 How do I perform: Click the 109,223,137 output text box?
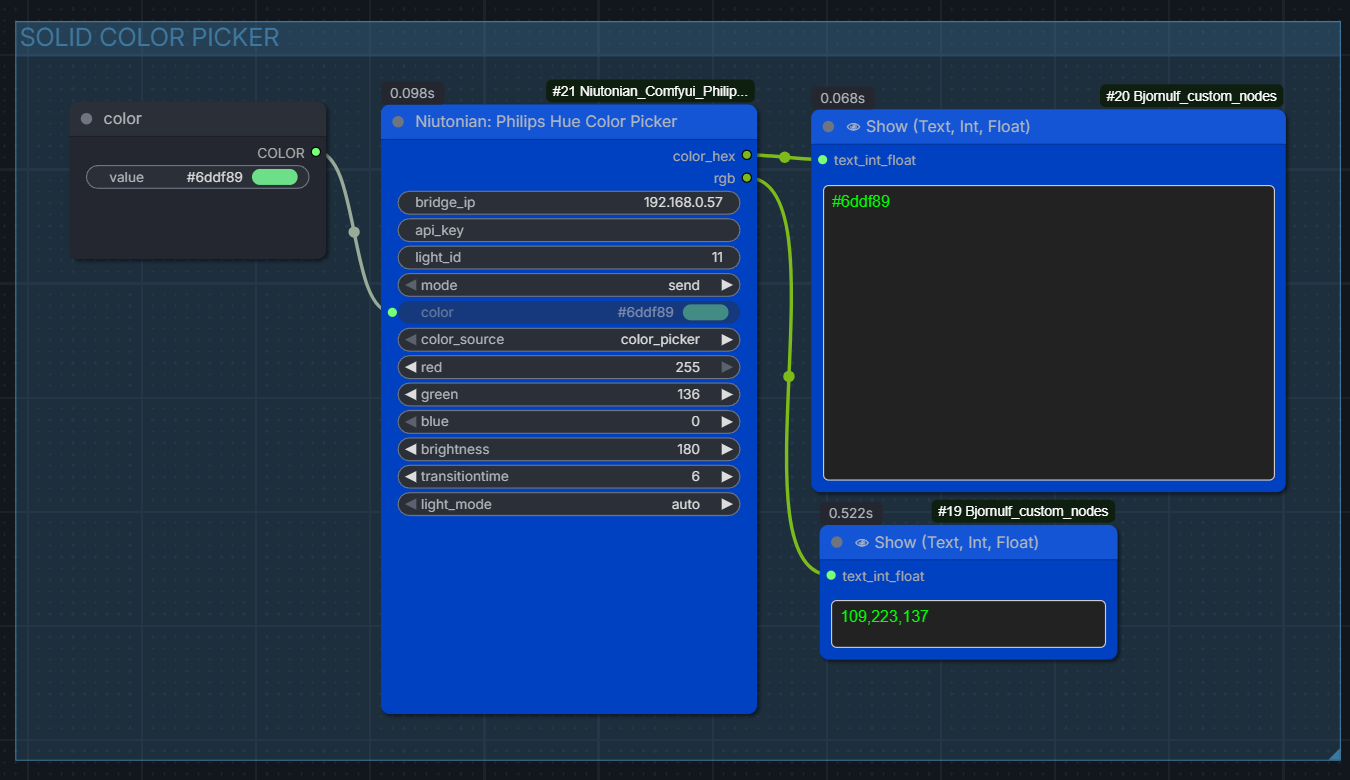click(968, 624)
